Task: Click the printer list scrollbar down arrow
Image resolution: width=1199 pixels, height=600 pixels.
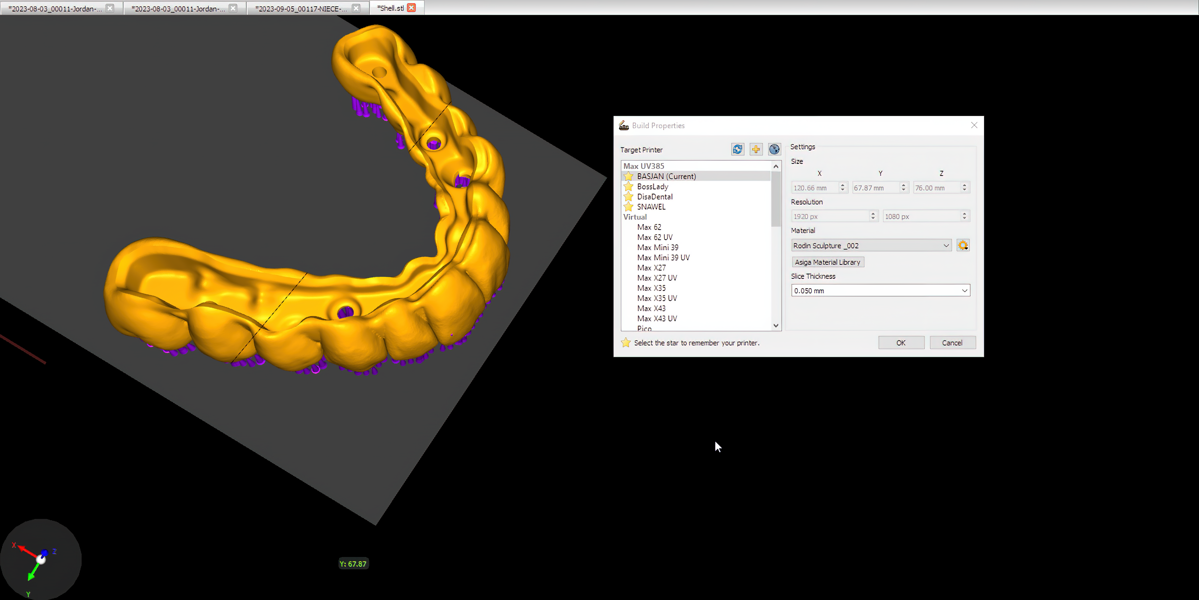Action: (776, 325)
